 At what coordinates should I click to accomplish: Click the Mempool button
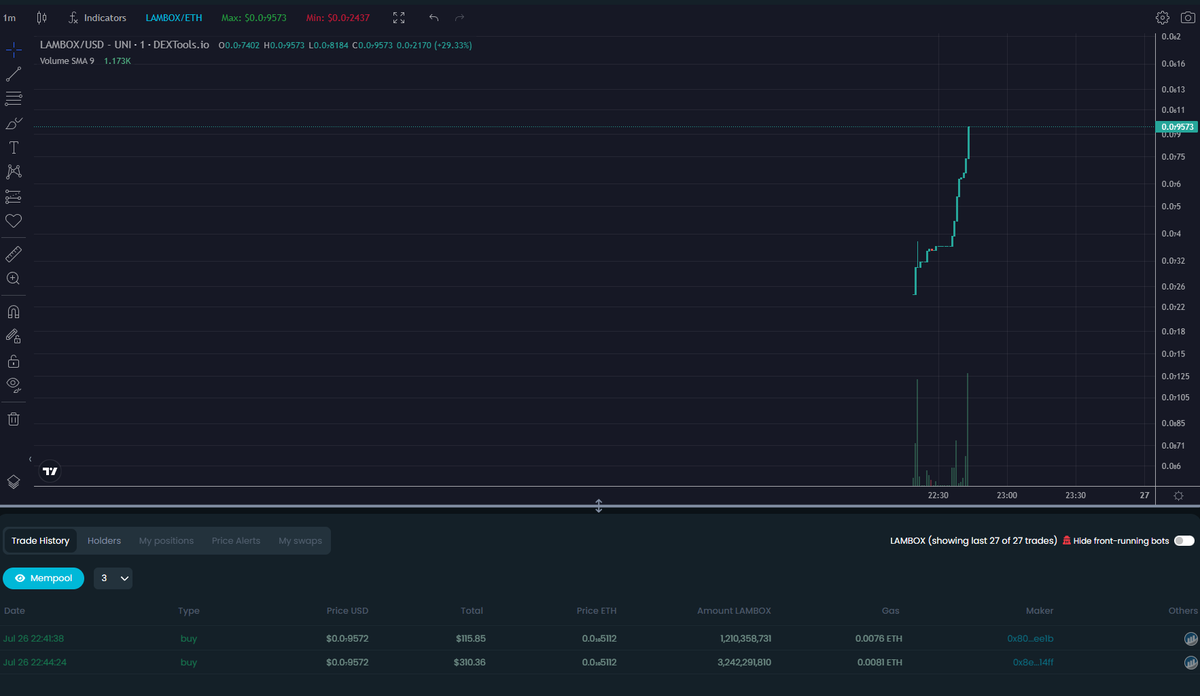click(44, 578)
